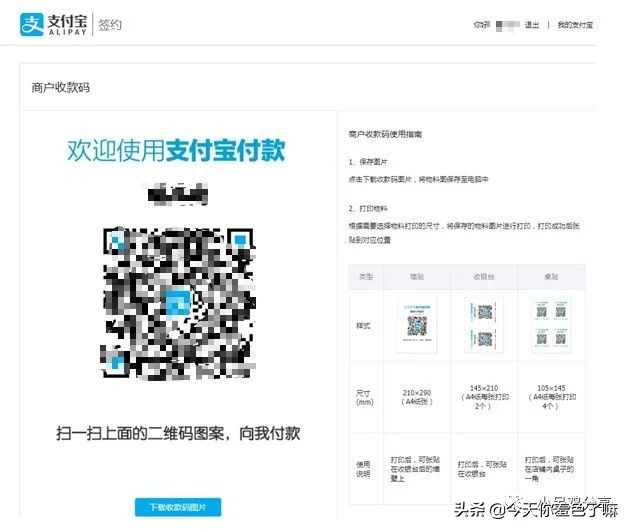This screenshot has height=532, width=632.
Task: Click the 欢迎使用支付宝付款 banner text
Action: point(176,150)
